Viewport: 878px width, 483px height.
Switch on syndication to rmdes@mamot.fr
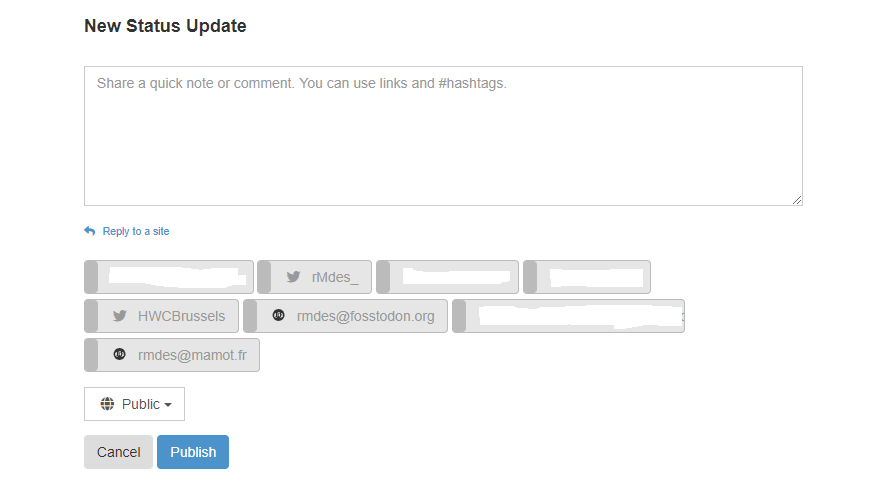click(172, 355)
